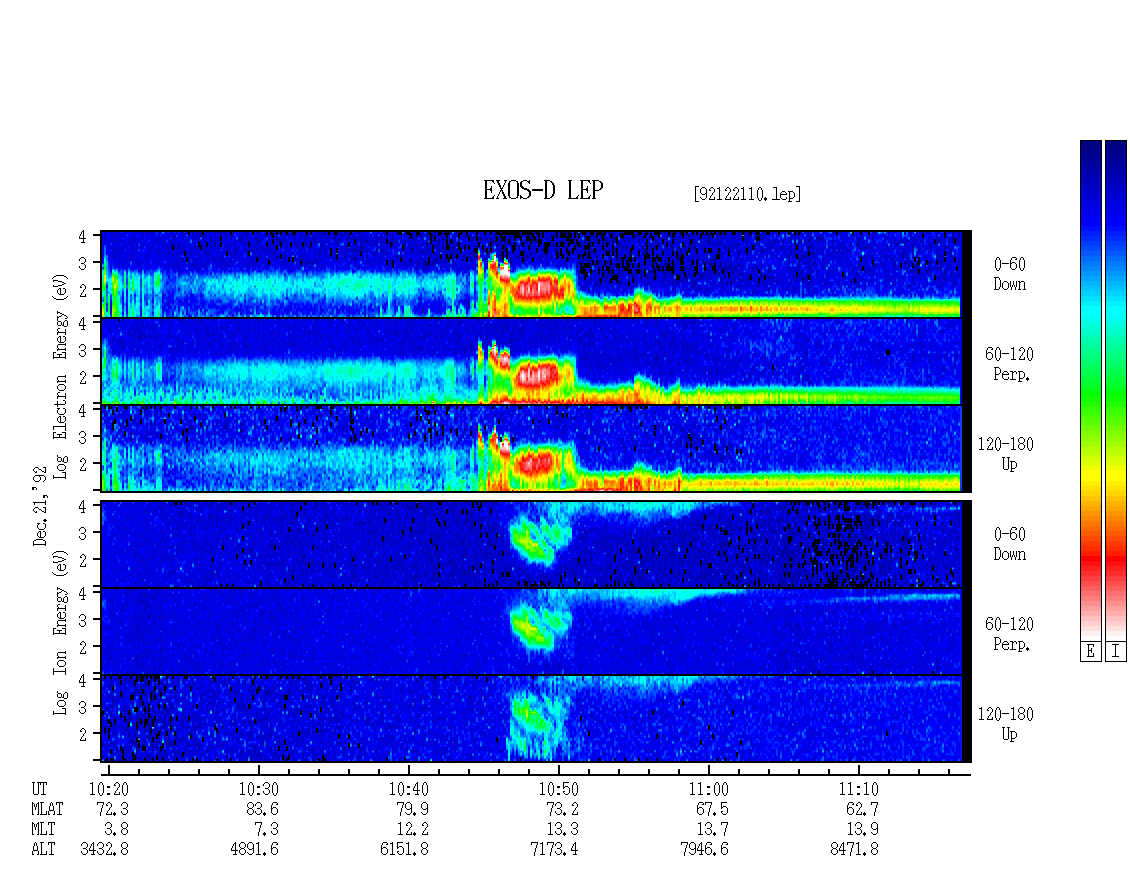The image size is (1130, 875).
Task: Click the 10:50 UT time label
Action: [559, 789]
